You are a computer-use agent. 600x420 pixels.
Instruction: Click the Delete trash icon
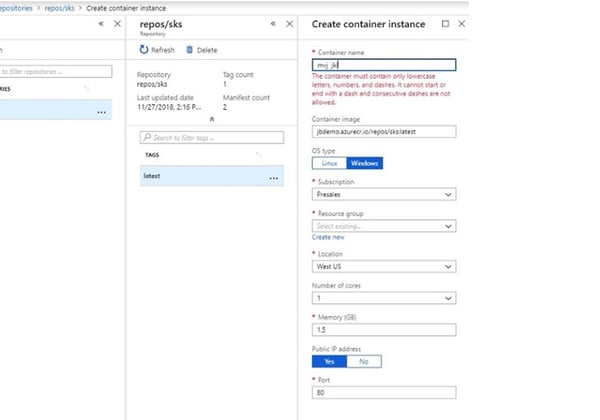189,50
